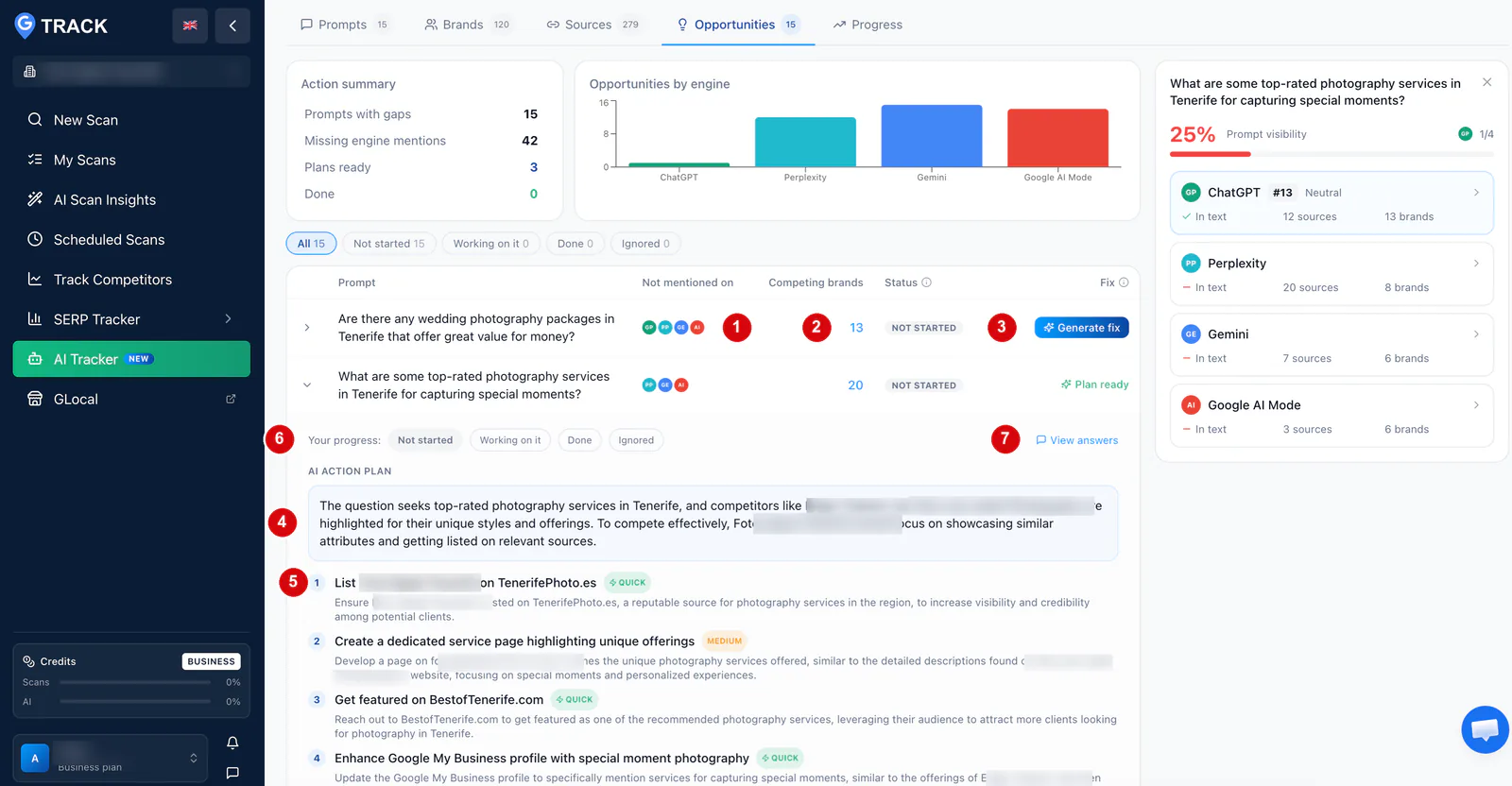Open GLocal external link icon
This screenshot has height=786, width=1512.
[x=231, y=399]
